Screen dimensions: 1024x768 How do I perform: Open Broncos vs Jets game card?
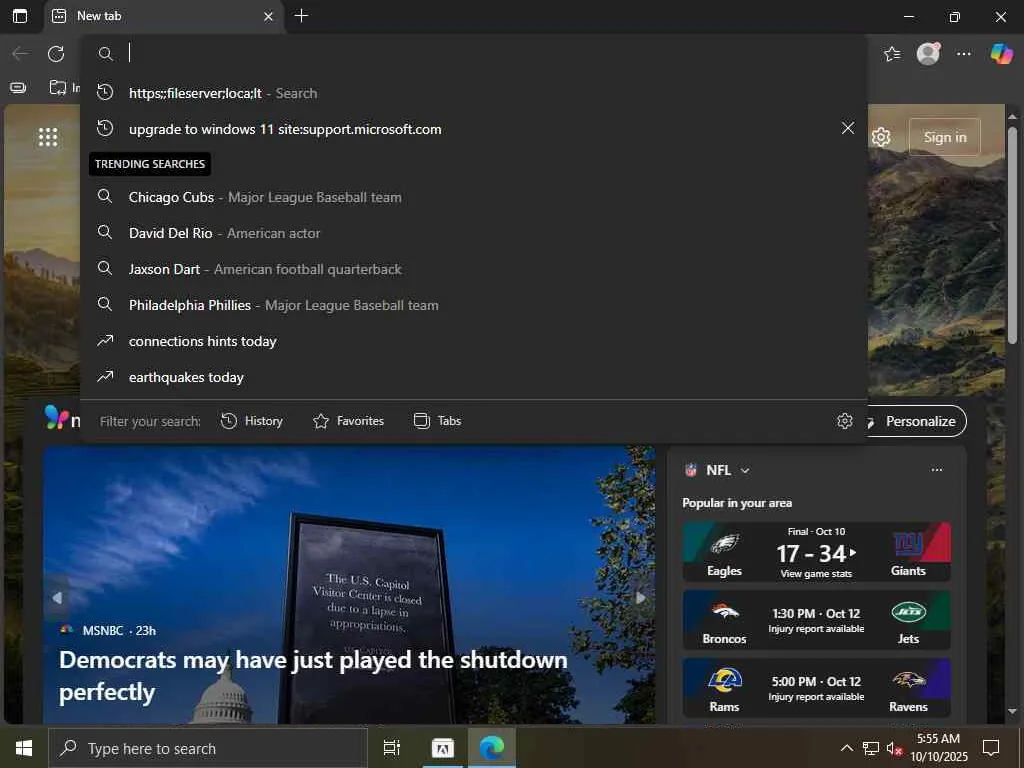tap(816, 620)
